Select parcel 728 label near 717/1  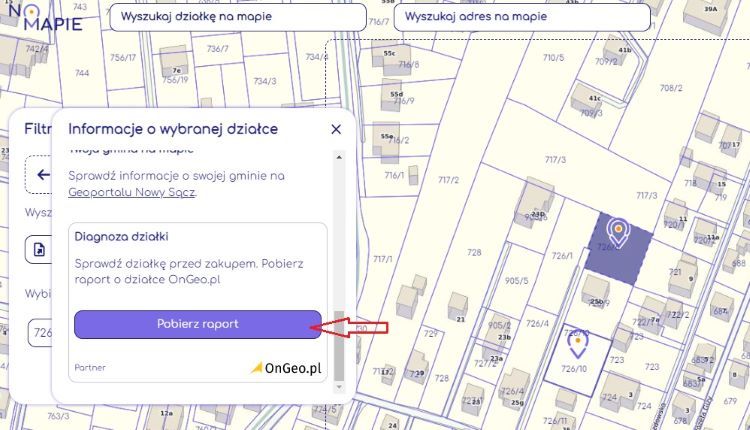pos(474,252)
